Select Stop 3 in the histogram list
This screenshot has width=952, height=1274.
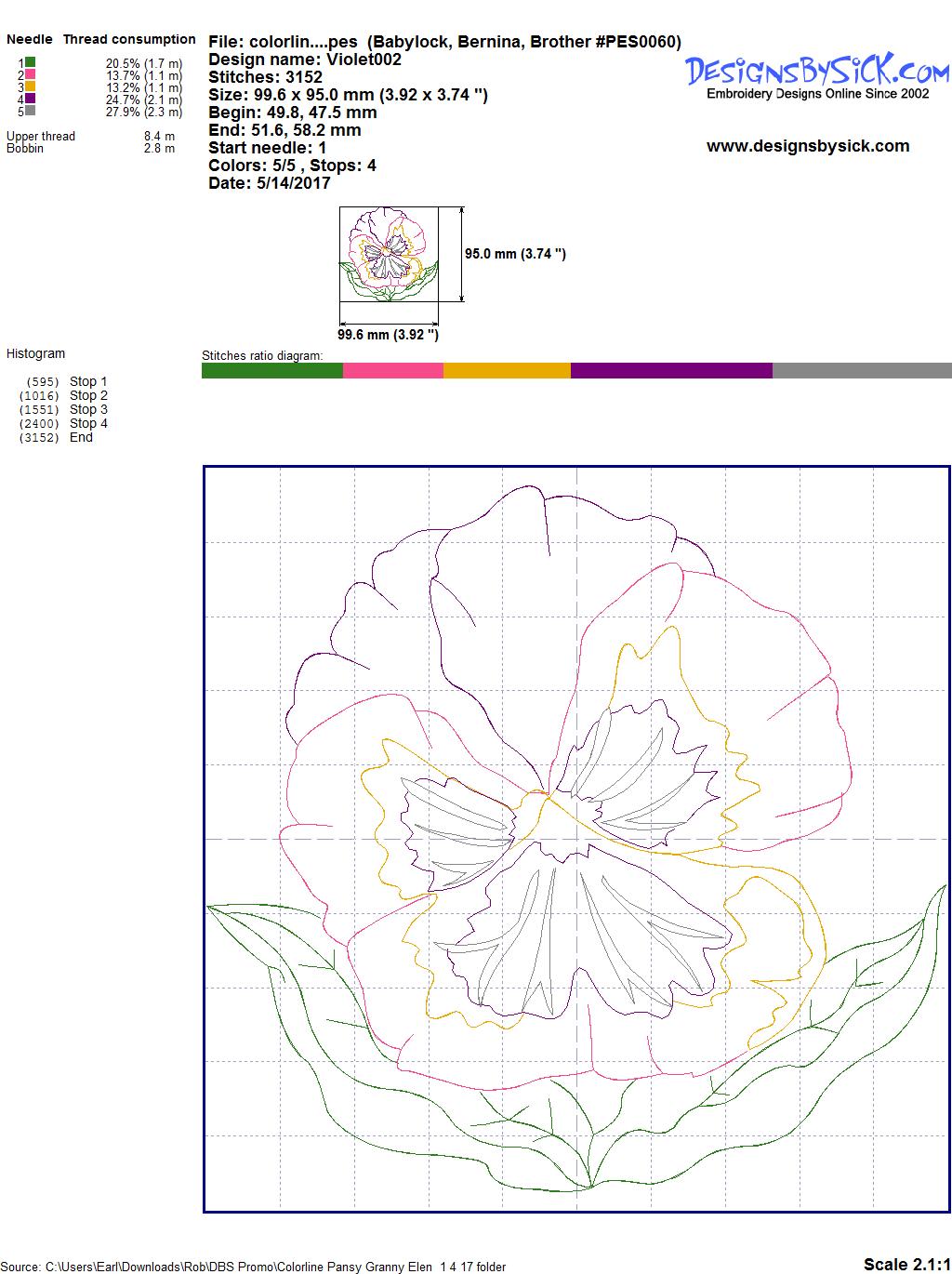coord(87,409)
